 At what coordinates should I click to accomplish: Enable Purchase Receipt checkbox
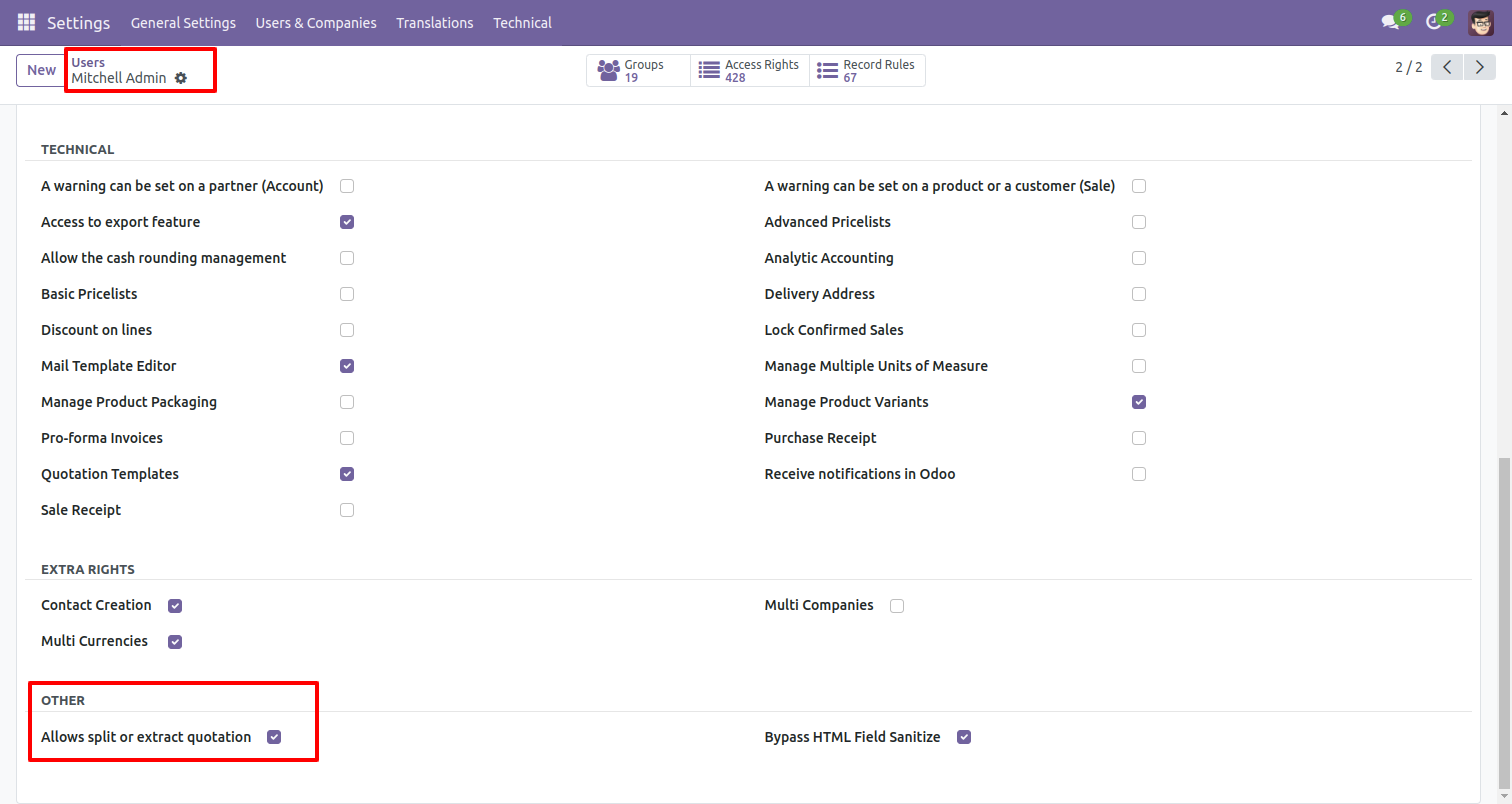(x=1139, y=438)
